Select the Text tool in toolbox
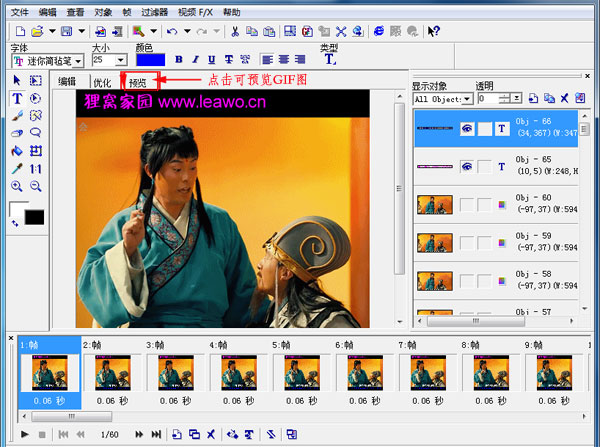600x447 pixels. point(17,98)
